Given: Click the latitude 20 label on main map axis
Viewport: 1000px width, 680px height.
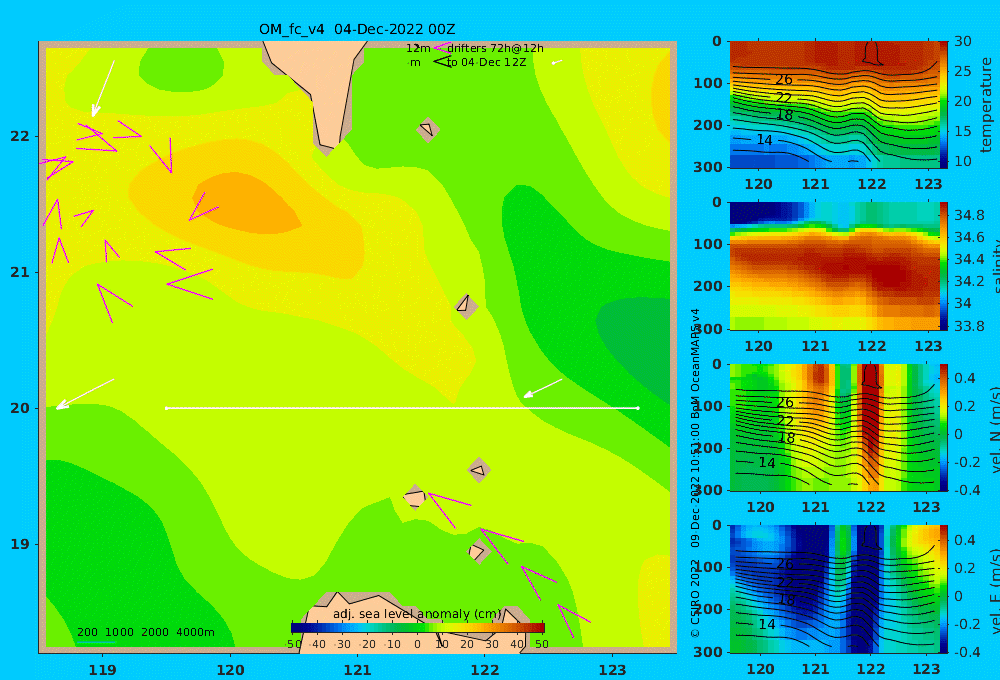Looking at the screenshot, I should pos(20,408).
